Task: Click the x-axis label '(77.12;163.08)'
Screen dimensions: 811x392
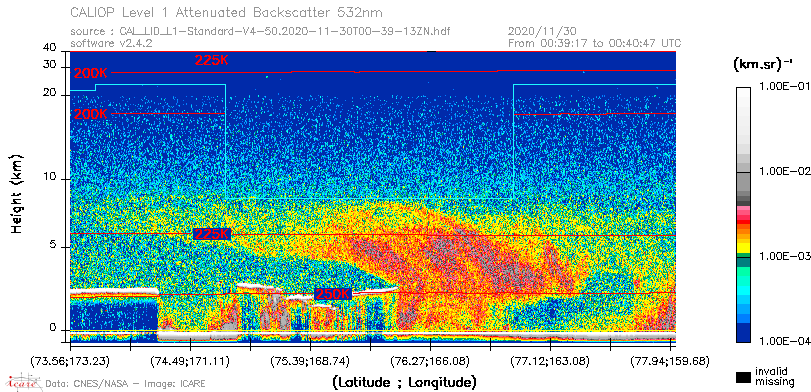Action: [x=551, y=360]
